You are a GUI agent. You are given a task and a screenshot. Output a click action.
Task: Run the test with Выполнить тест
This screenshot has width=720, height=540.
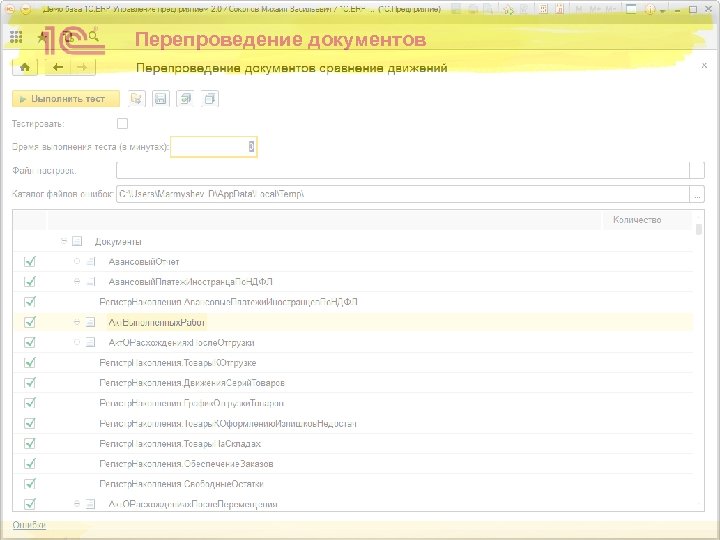pos(66,99)
